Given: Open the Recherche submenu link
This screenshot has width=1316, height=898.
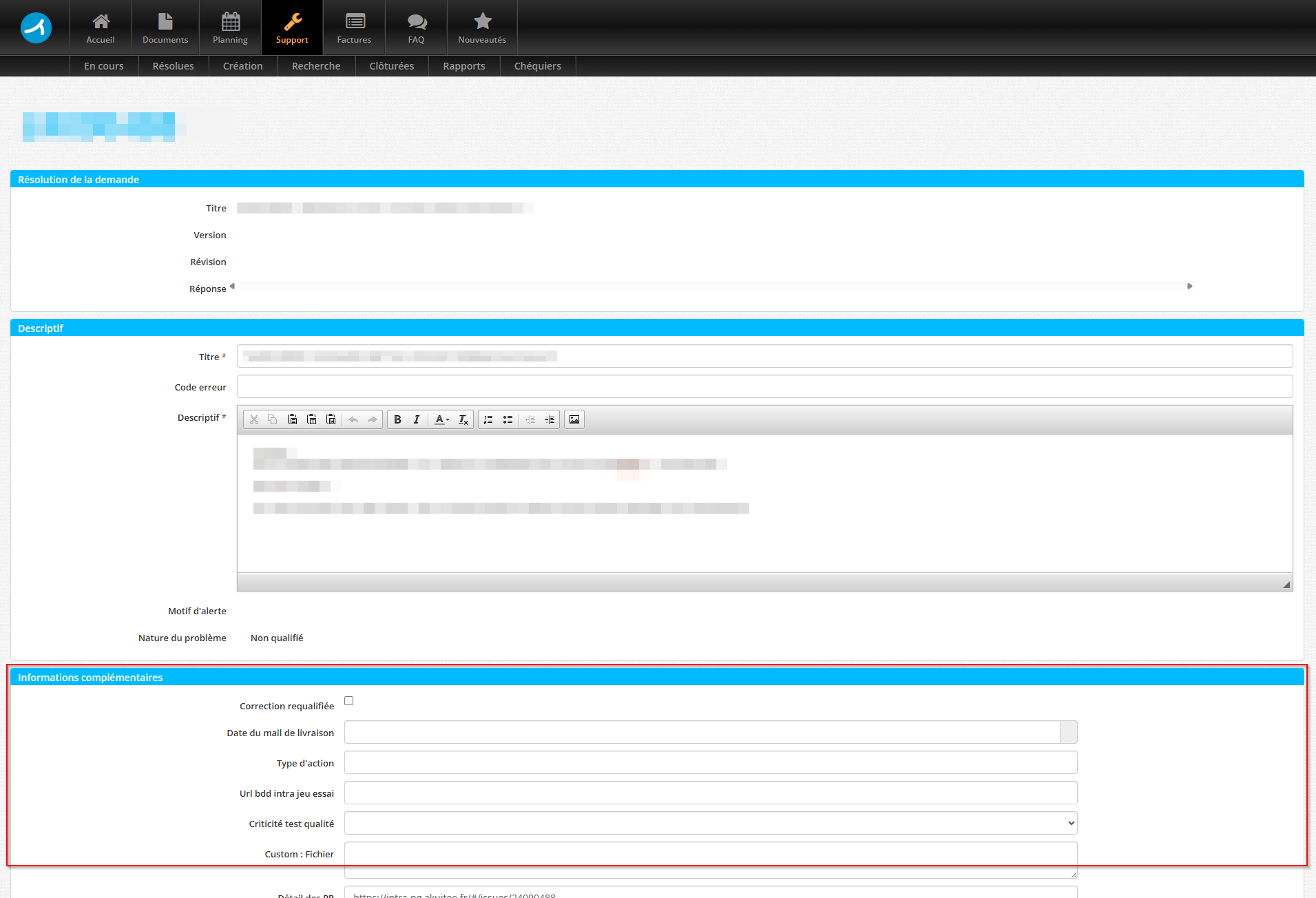Looking at the screenshot, I should 316,66.
